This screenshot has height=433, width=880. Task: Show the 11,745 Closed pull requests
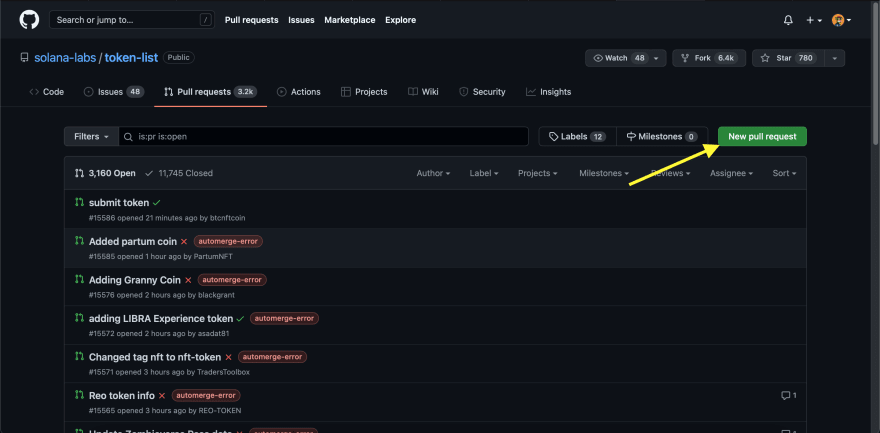click(179, 173)
